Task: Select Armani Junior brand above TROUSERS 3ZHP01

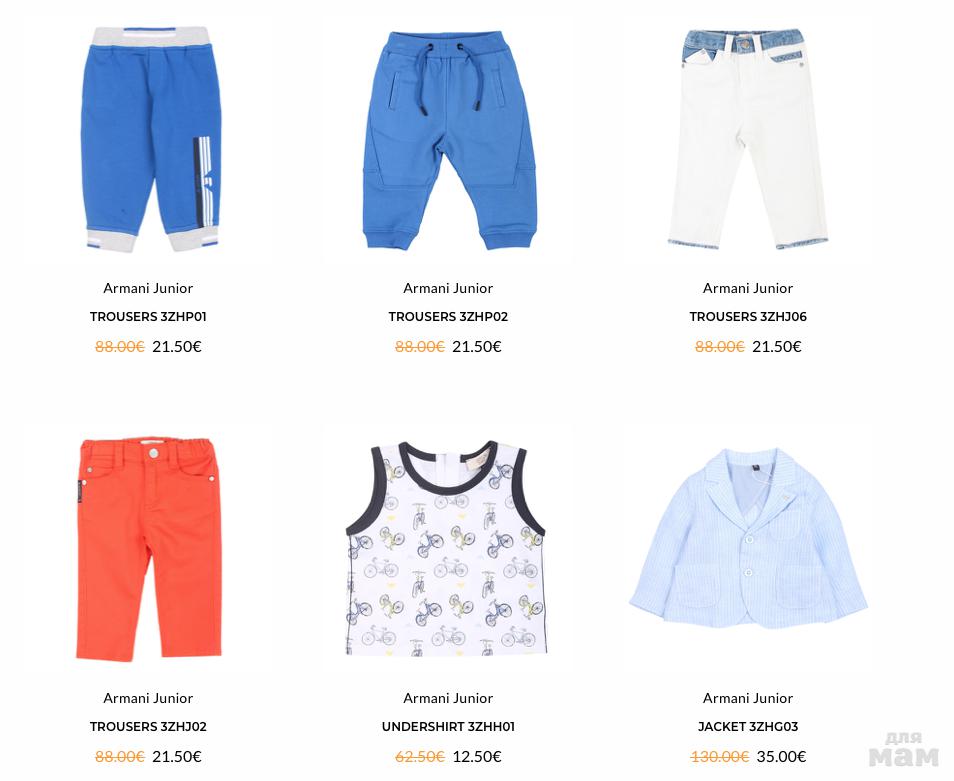Action: [148, 288]
